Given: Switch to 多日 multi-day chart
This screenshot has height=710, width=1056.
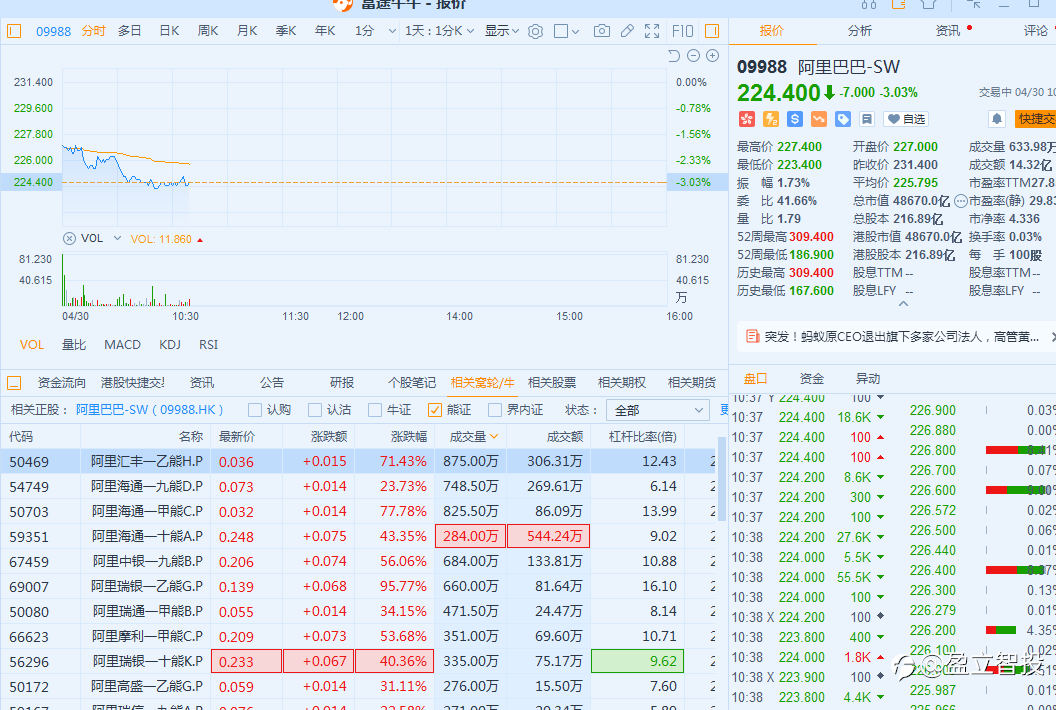Looking at the screenshot, I should [129, 31].
